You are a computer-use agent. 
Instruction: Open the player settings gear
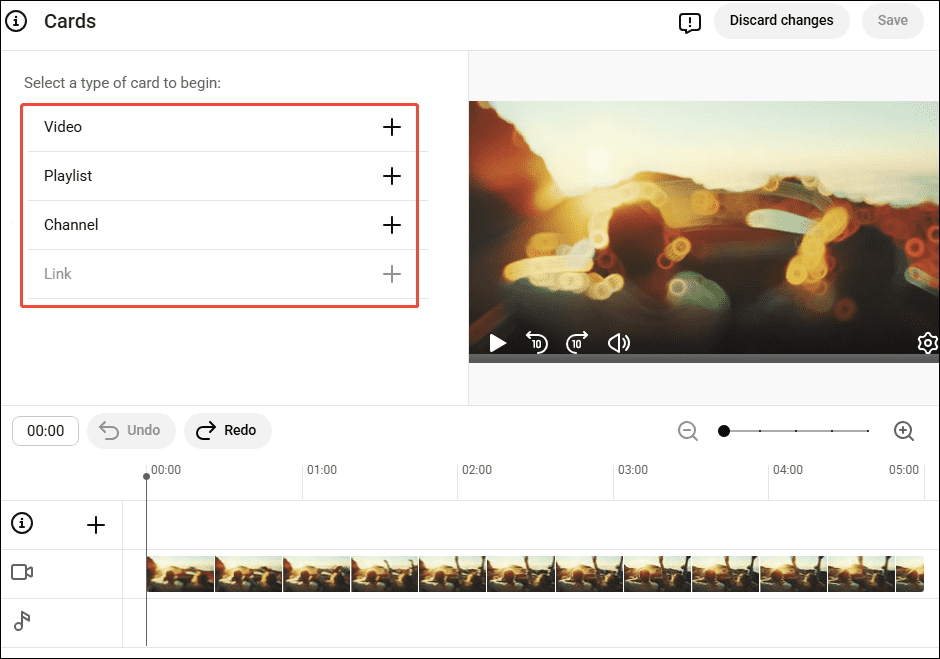coord(928,343)
